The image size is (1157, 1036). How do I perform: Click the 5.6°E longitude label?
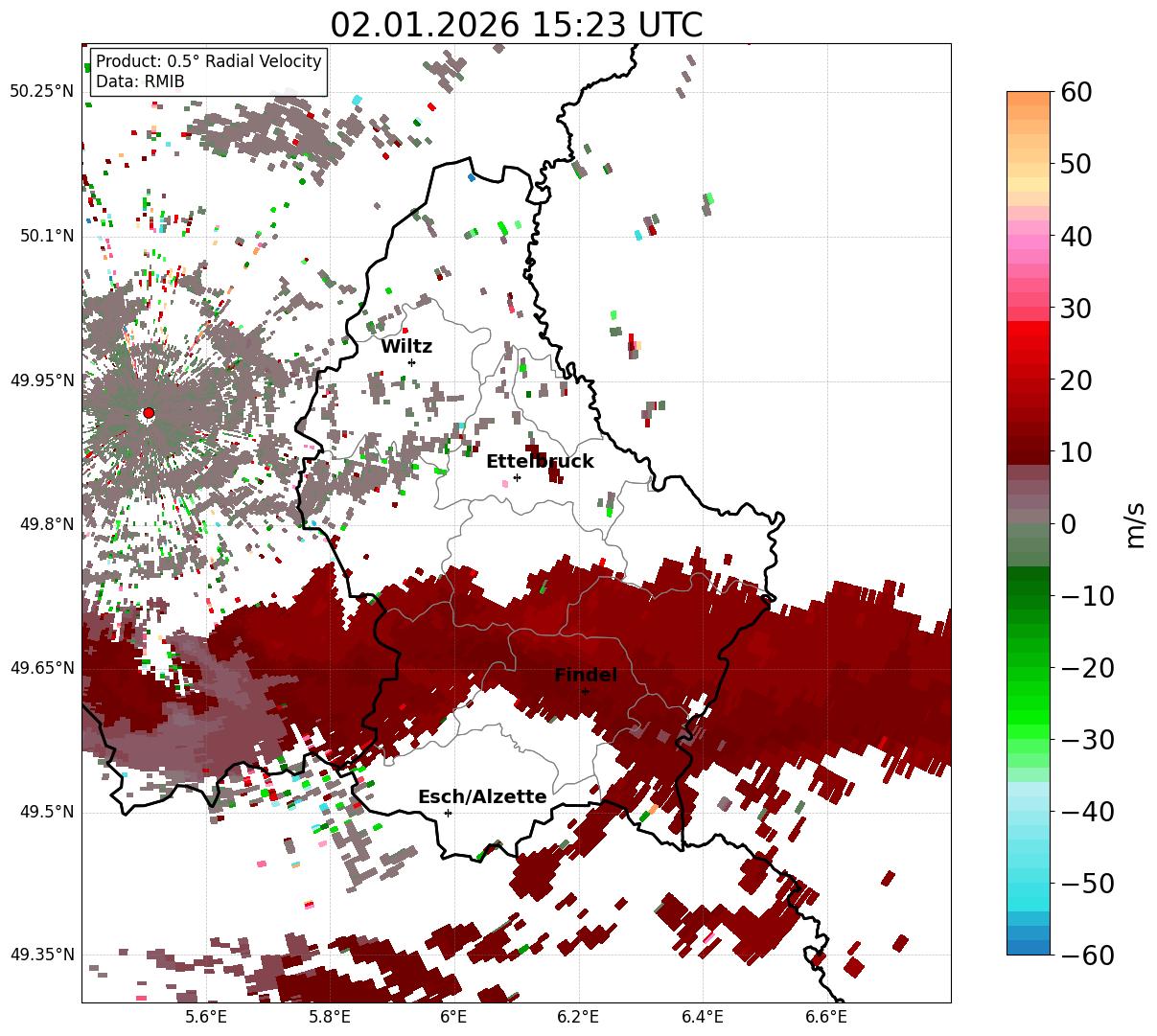click(206, 1016)
